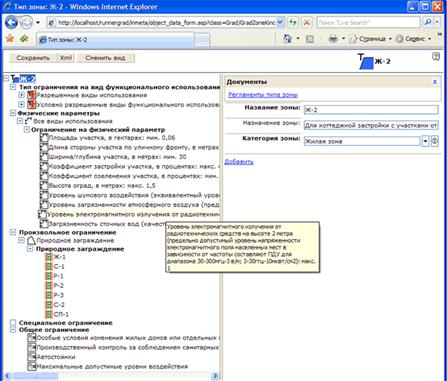447x381 pixels.
Task: Click icon beside Максимальные допустимые уровни воздействия
Action: [x=32, y=367]
